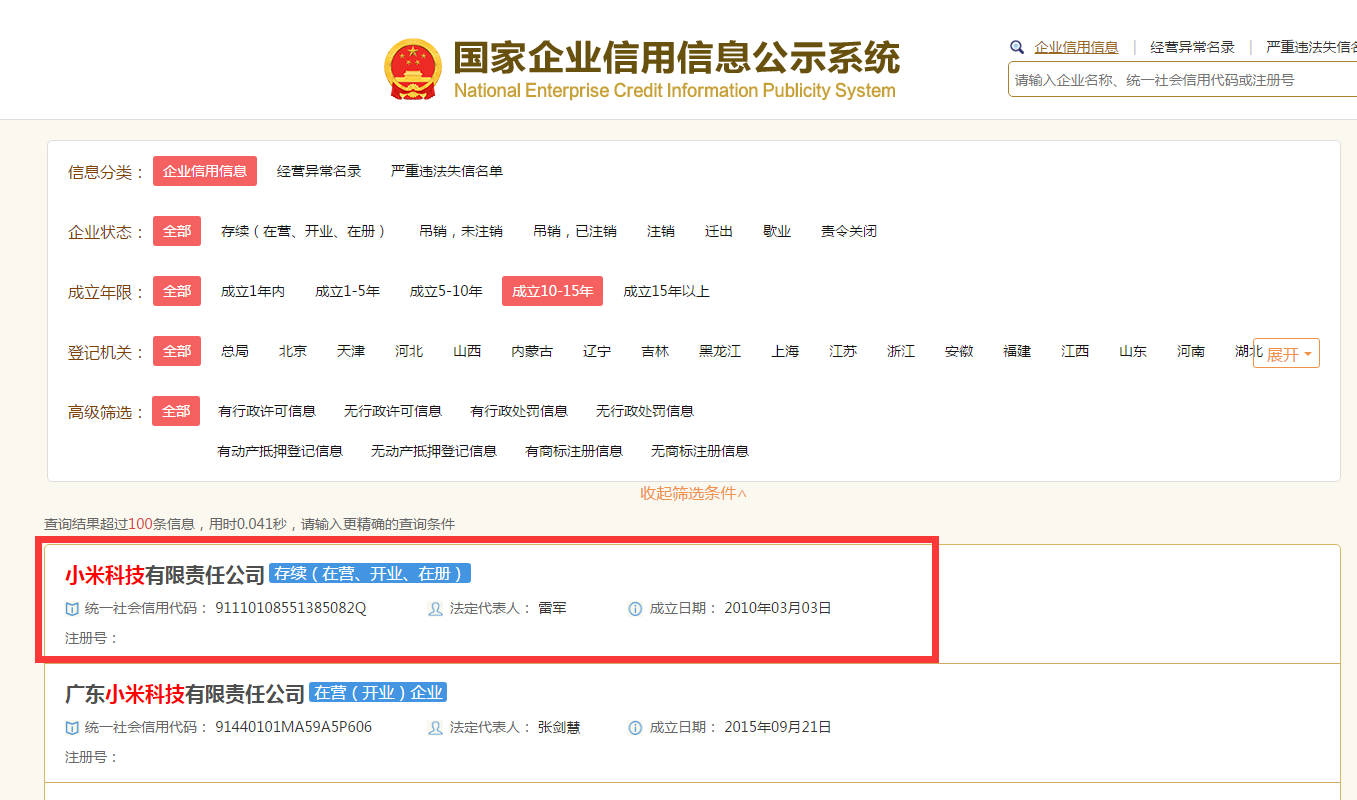
Task: Switch to 经营异常名录 top tab
Action: click(1192, 47)
